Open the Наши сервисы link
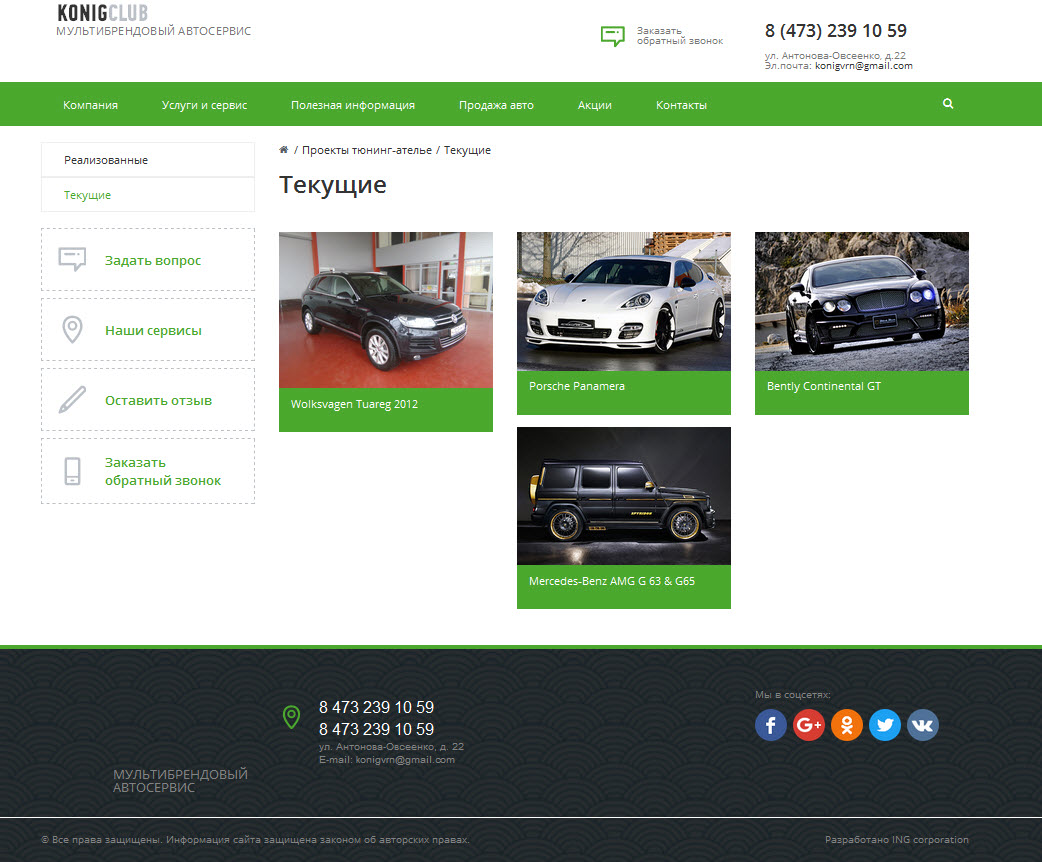Viewport: 1042px width, 862px height. point(154,330)
